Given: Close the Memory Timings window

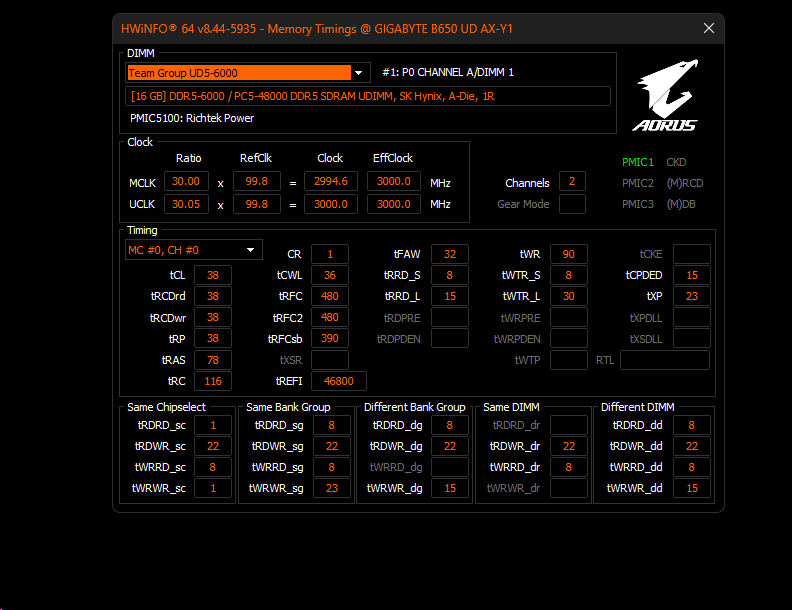Looking at the screenshot, I should pos(709,28).
